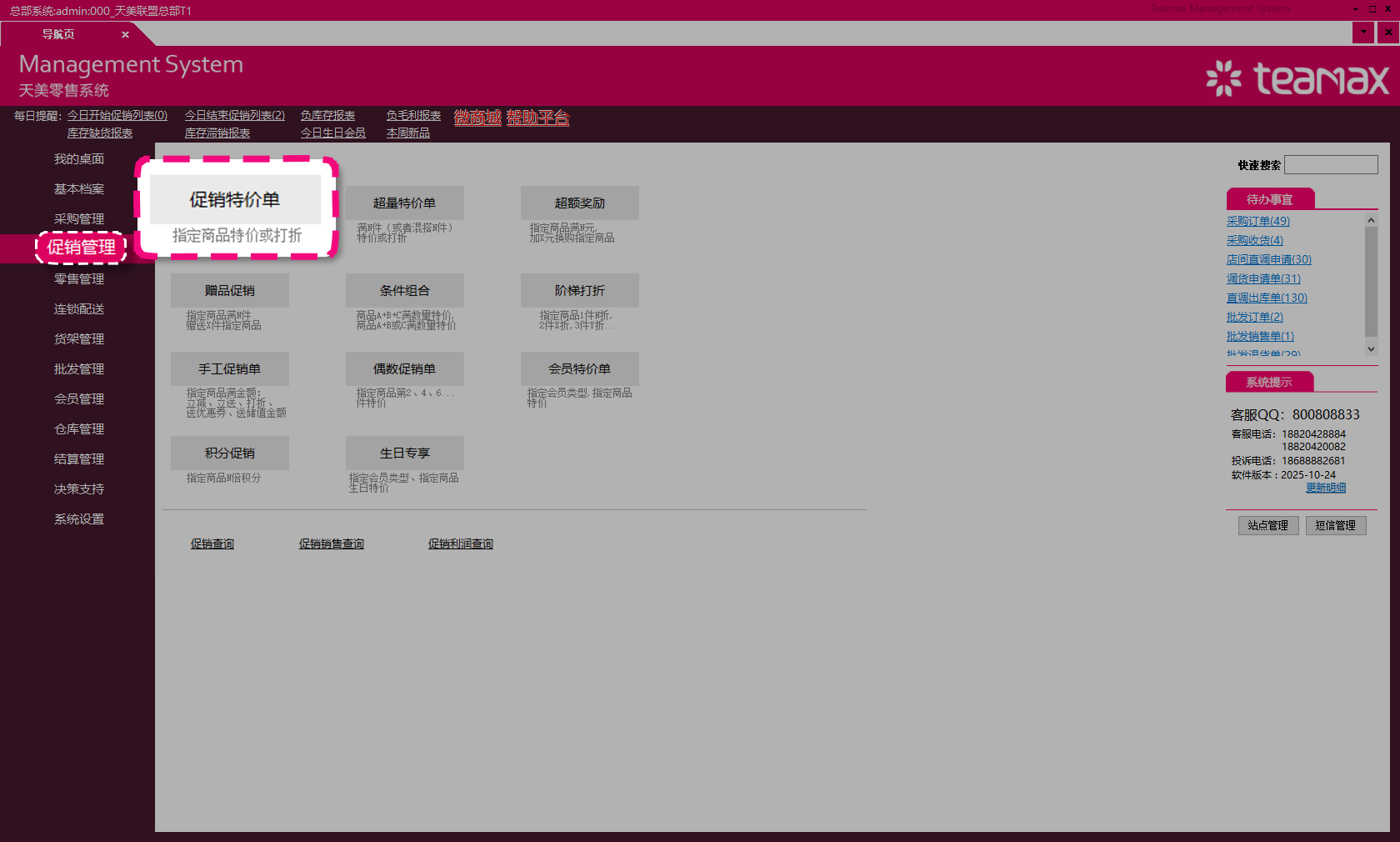Click the 促销查询 link

212,544
